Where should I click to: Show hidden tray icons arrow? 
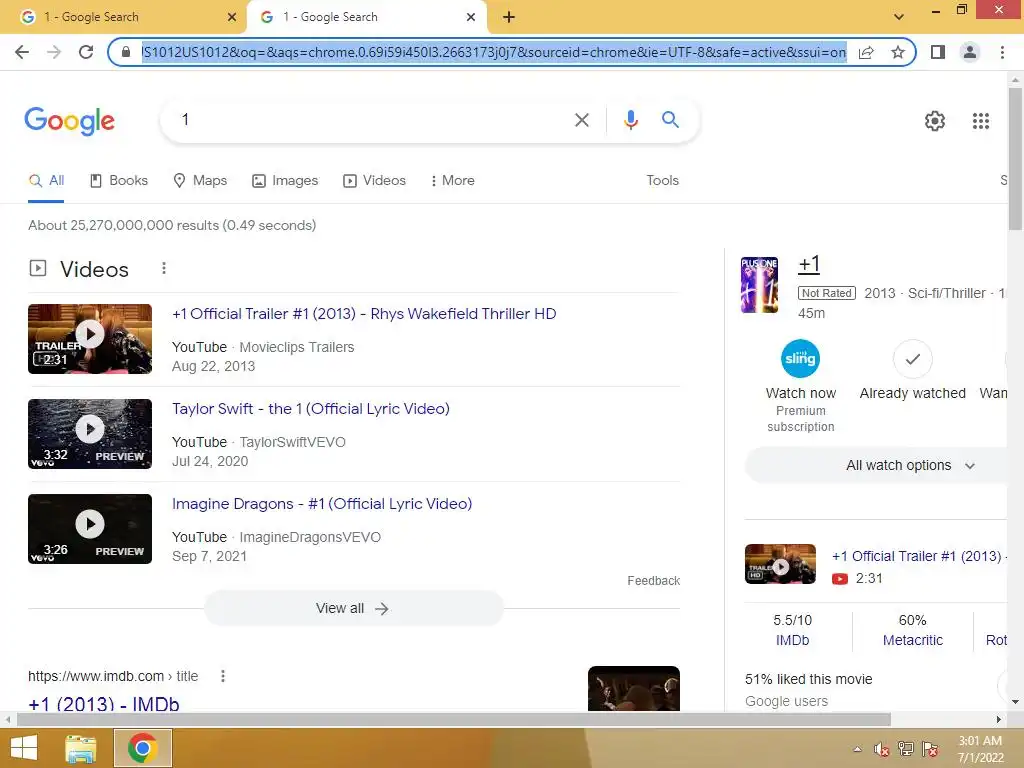(x=857, y=749)
